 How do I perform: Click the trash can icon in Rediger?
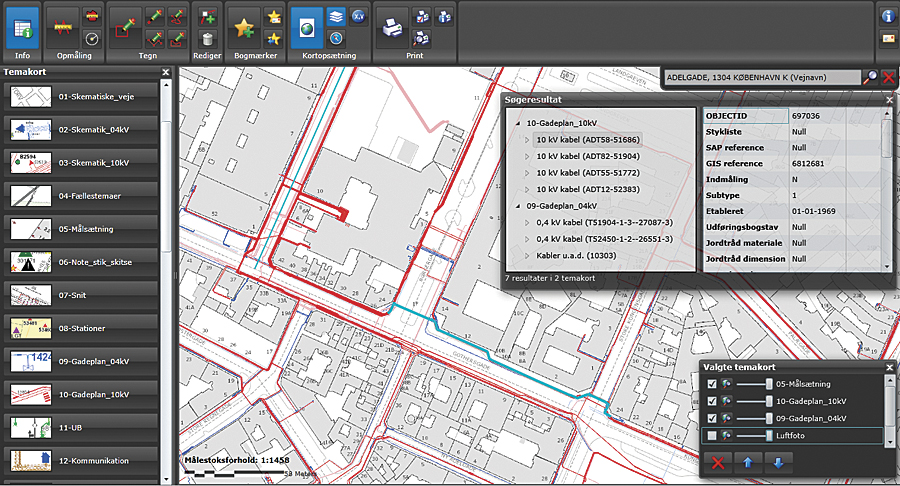tap(208, 39)
